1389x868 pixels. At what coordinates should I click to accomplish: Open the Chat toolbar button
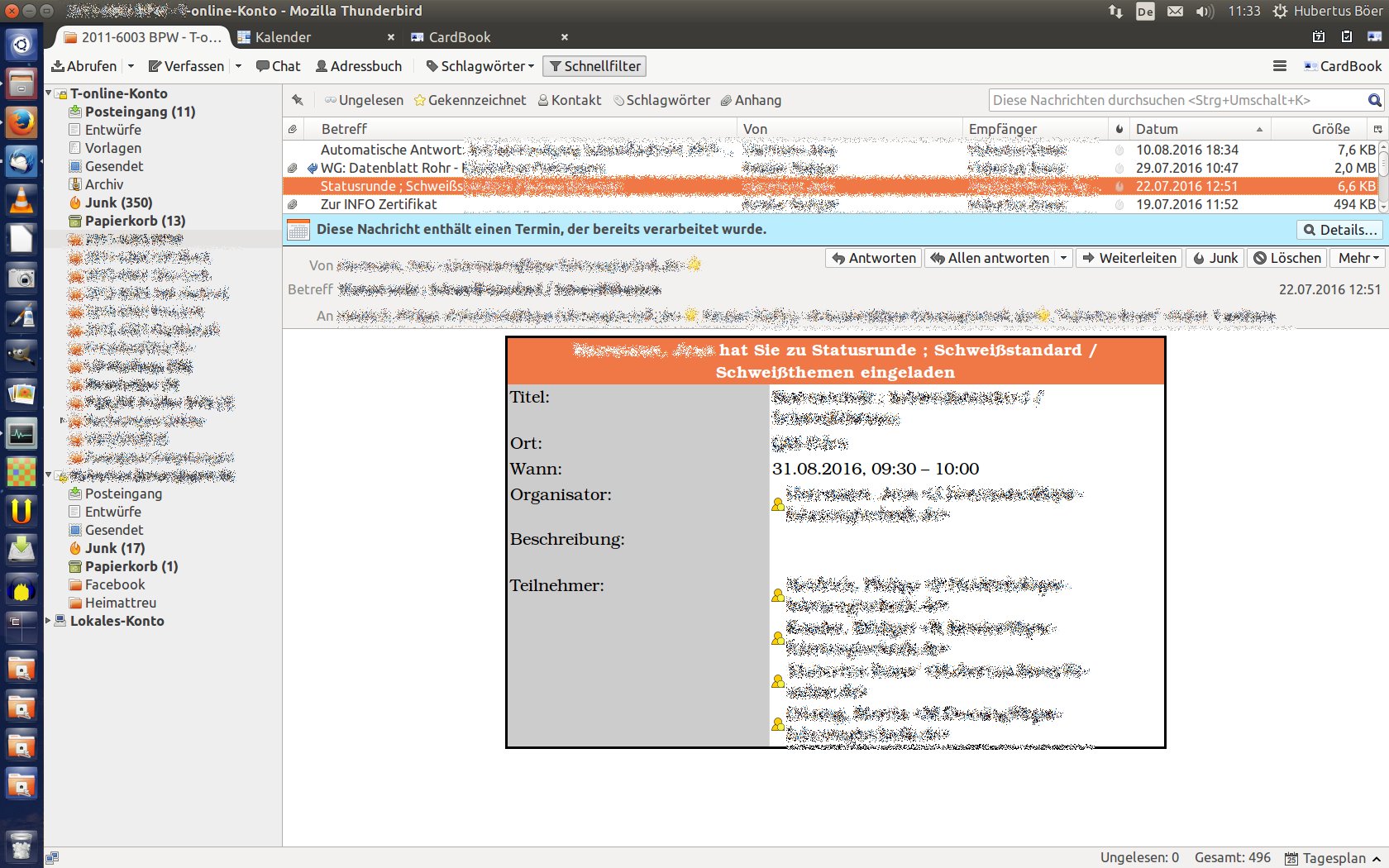278,66
